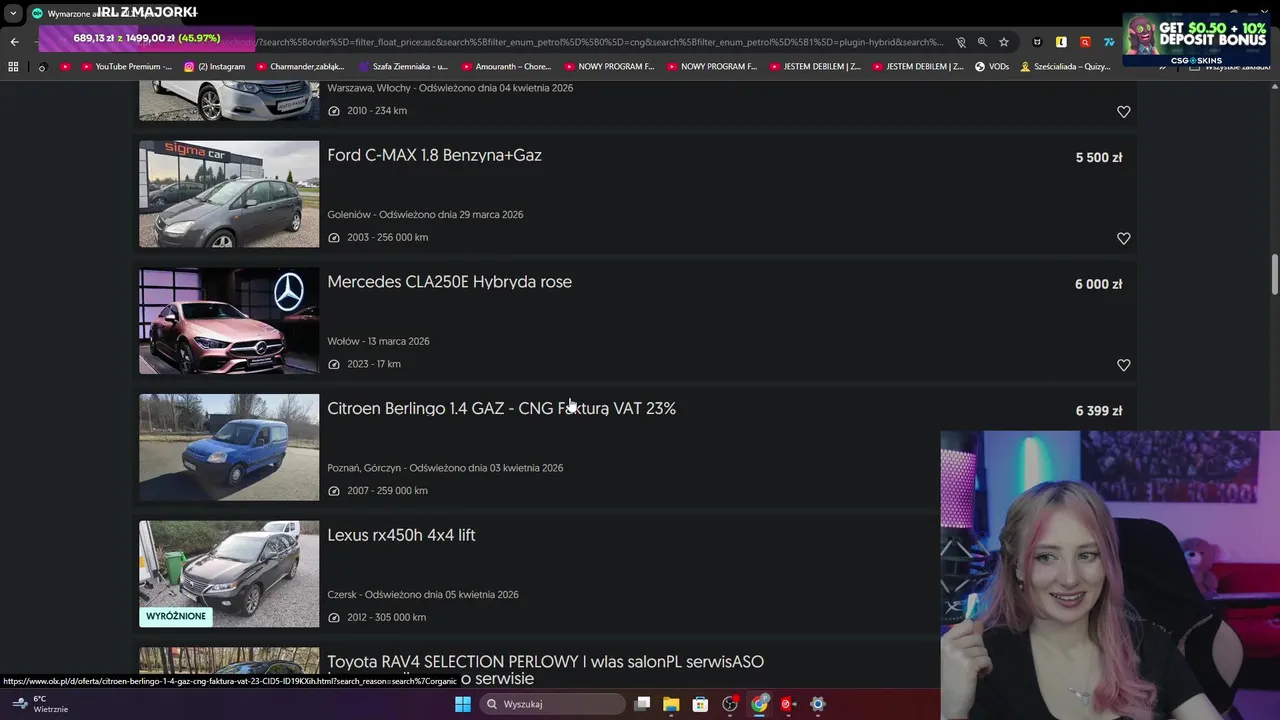Screen dimensions: 1280x720
Task: Open the YouTube Premium bookmark
Action: click(x=125, y=66)
